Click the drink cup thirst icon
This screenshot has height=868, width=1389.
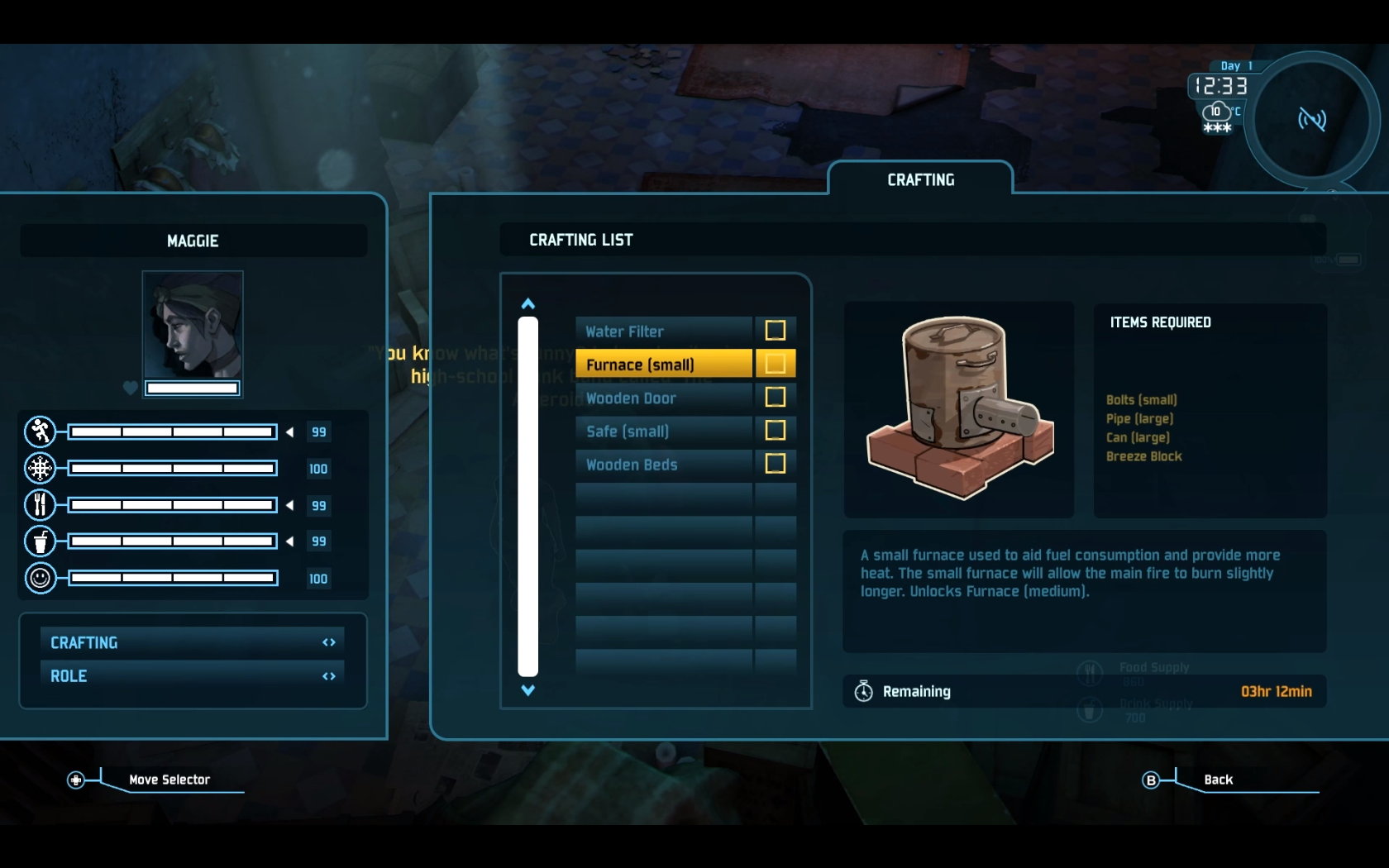[x=40, y=541]
